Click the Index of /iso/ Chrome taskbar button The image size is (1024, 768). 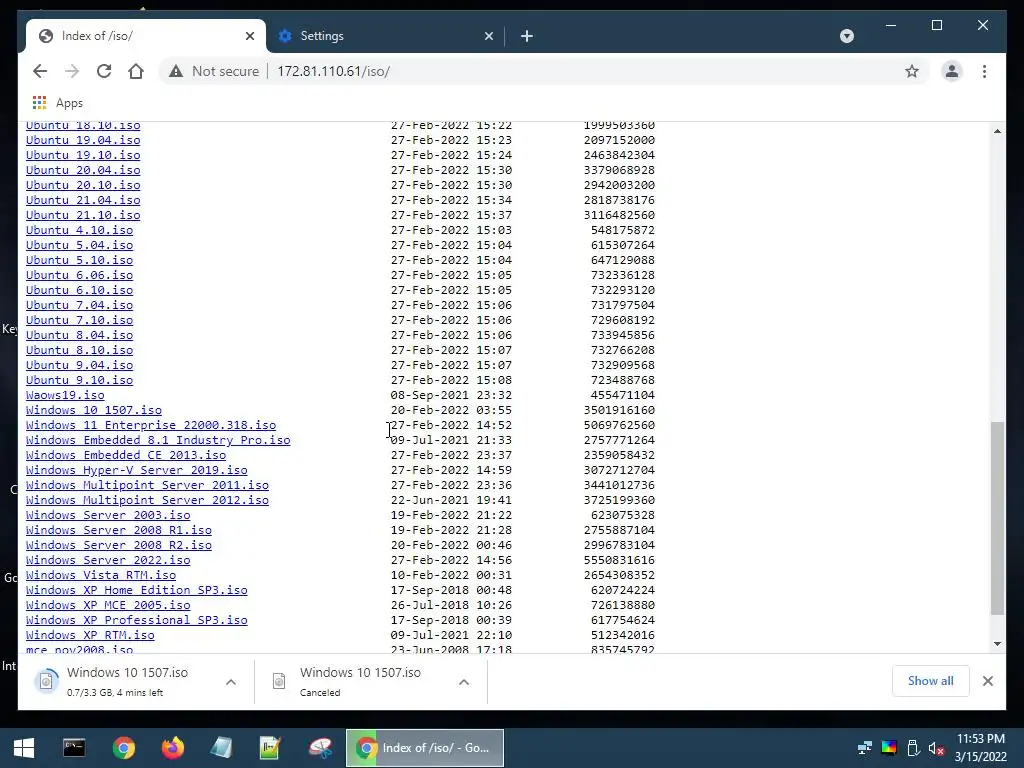point(424,748)
